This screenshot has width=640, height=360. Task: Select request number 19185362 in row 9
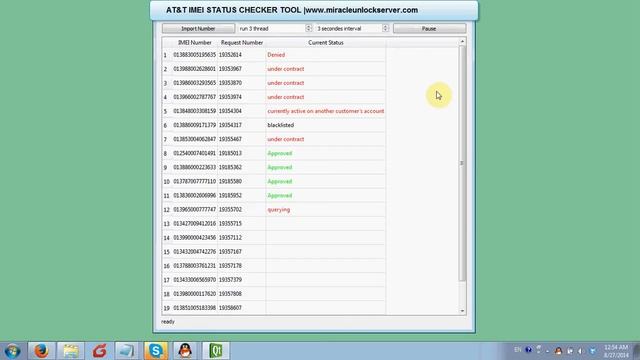(230, 167)
